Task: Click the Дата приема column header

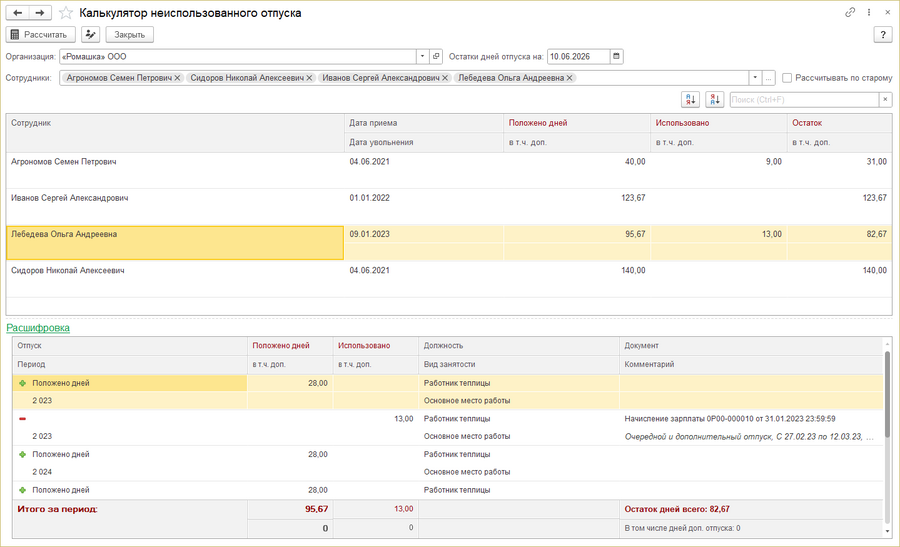Action: (424, 123)
